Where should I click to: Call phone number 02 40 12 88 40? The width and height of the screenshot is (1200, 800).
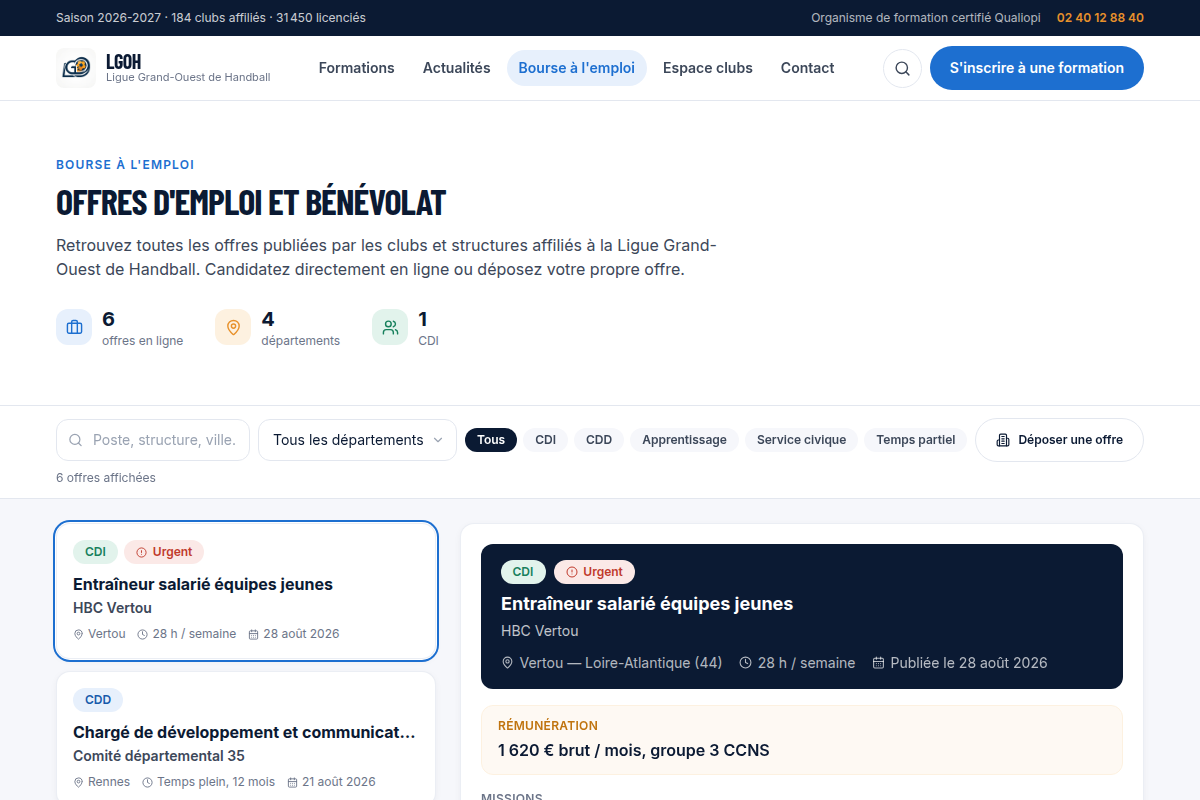point(1100,18)
